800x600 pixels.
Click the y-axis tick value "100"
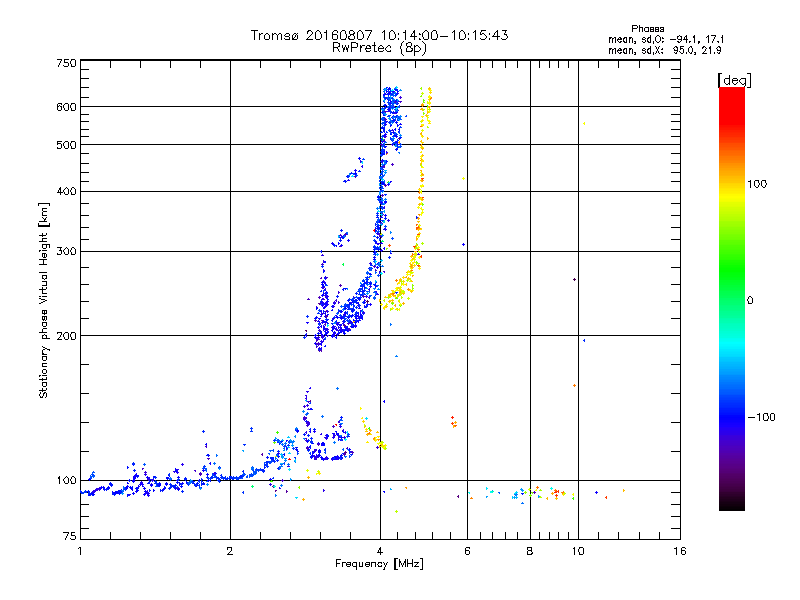(66, 481)
